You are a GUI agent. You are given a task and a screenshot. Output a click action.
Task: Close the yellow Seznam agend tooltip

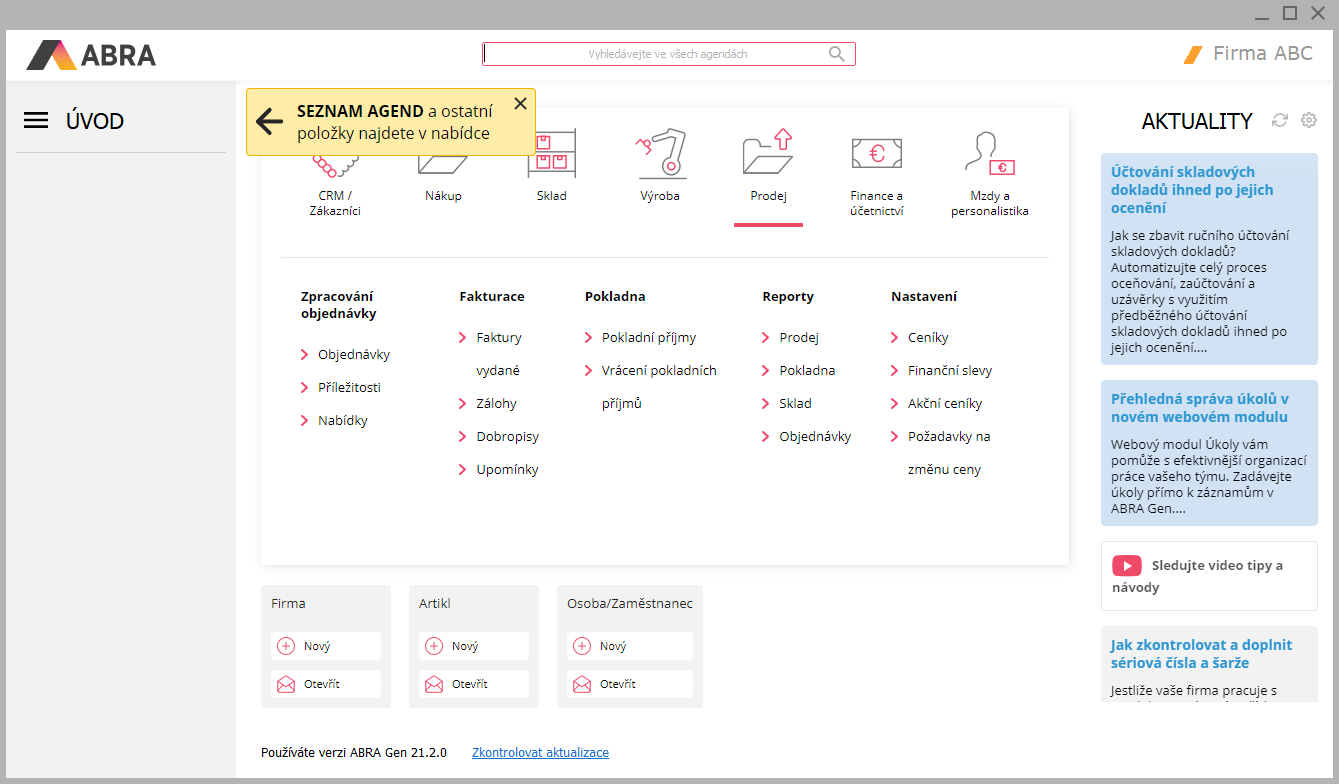520,103
